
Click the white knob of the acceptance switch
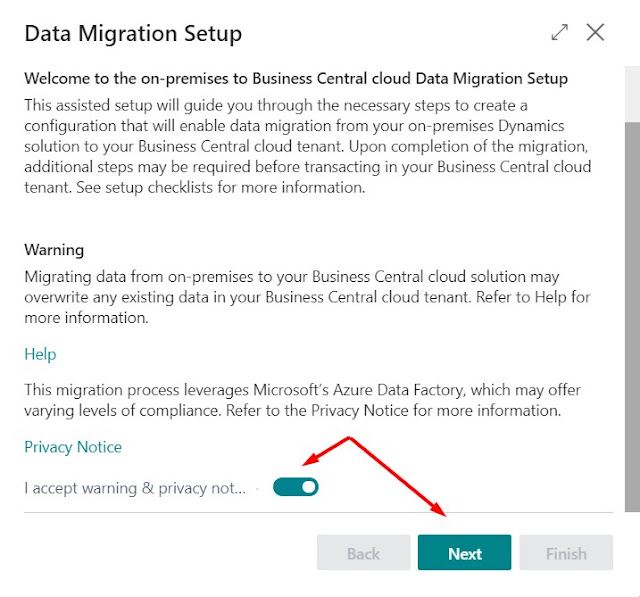pos(309,487)
